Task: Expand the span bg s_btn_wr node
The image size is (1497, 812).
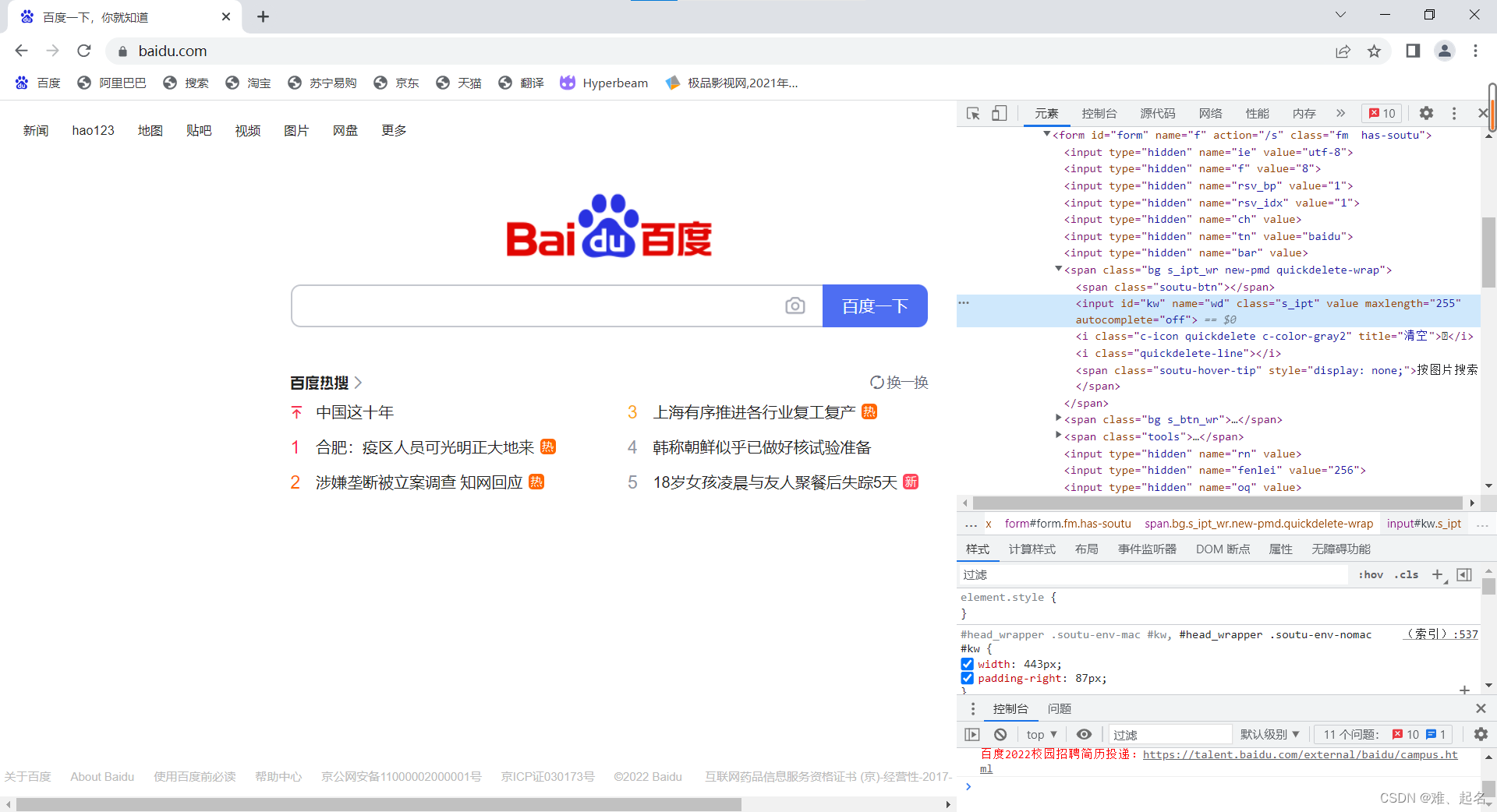Action: [x=1058, y=418]
